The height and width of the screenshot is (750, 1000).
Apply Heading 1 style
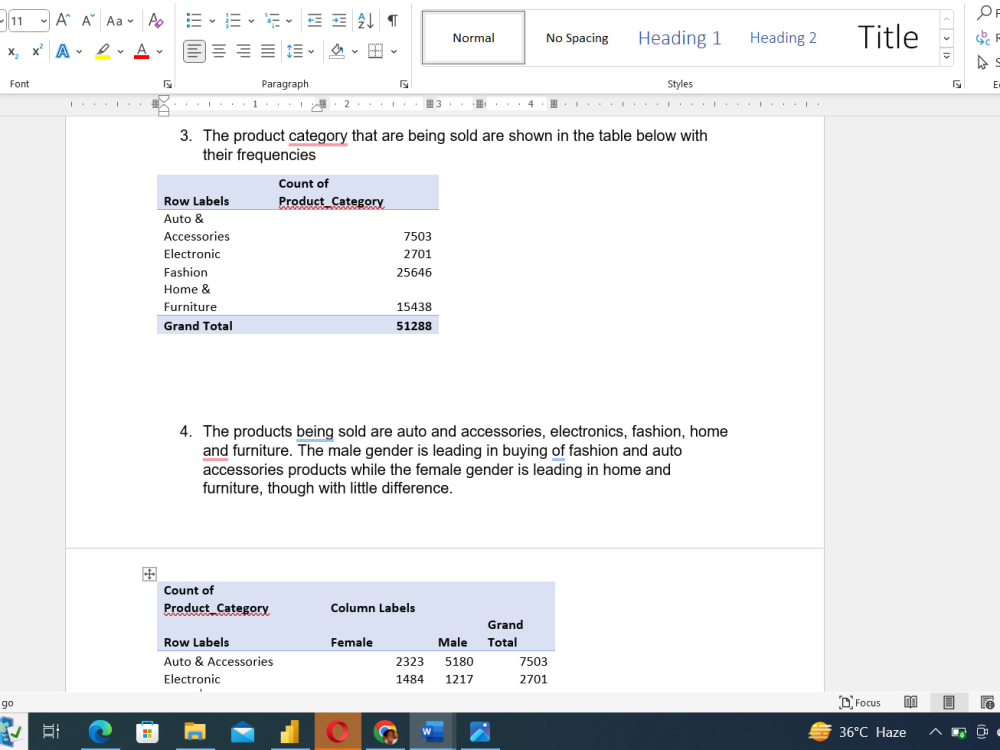[x=679, y=38]
